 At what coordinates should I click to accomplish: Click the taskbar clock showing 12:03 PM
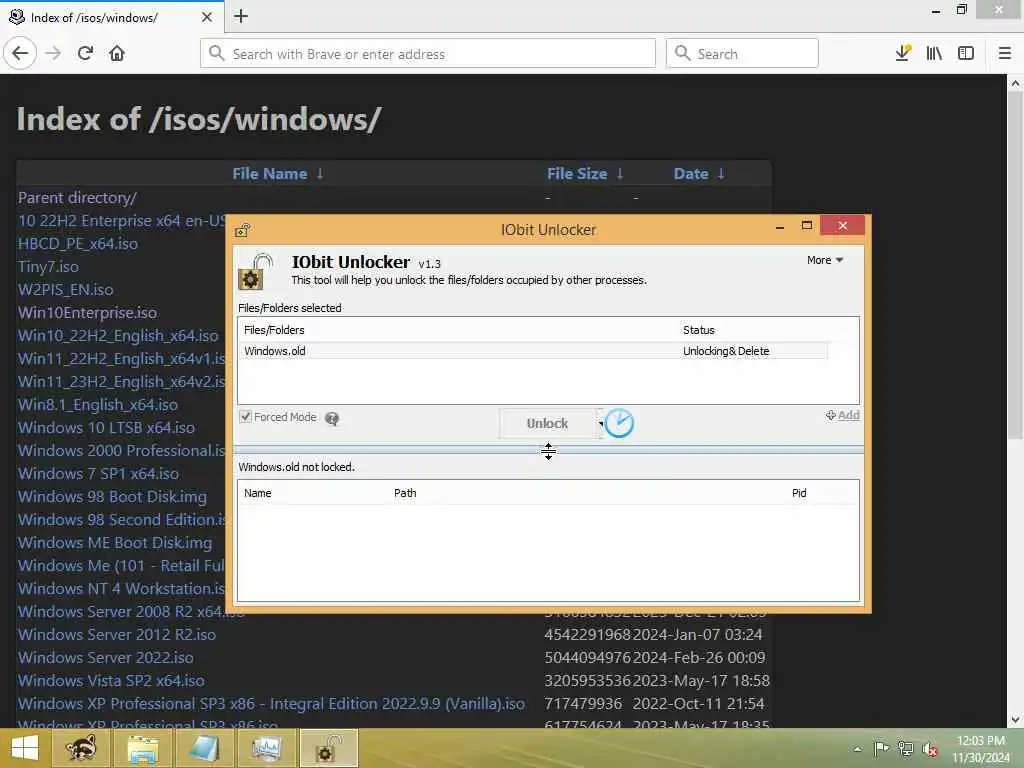tap(980, 748)
